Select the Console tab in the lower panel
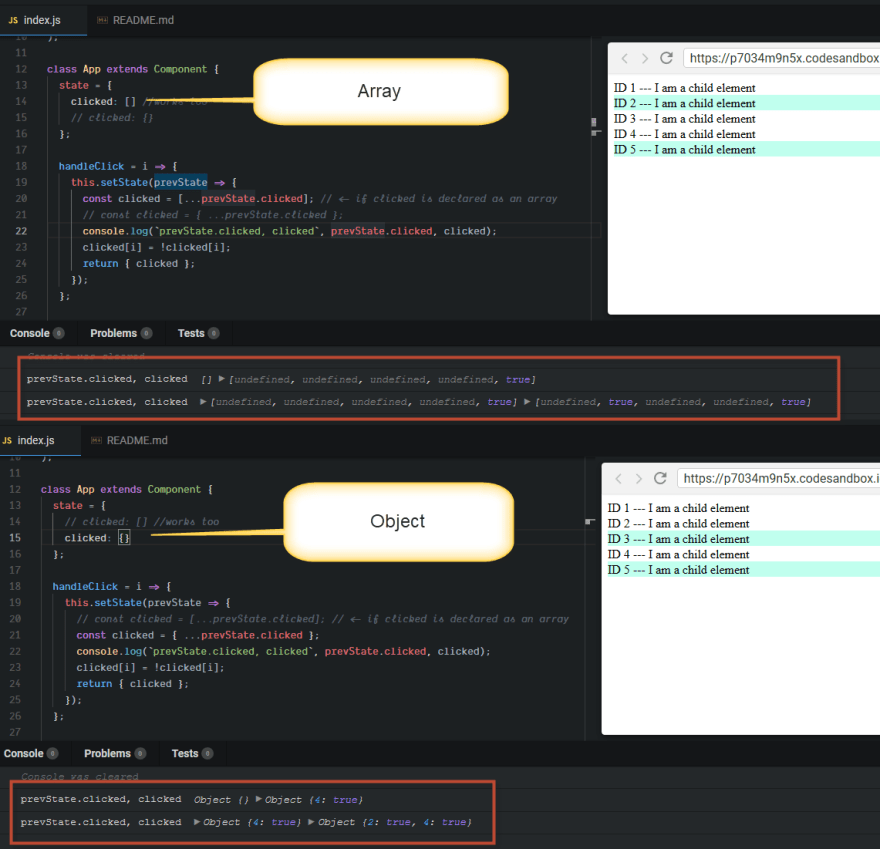 (24, 753)
